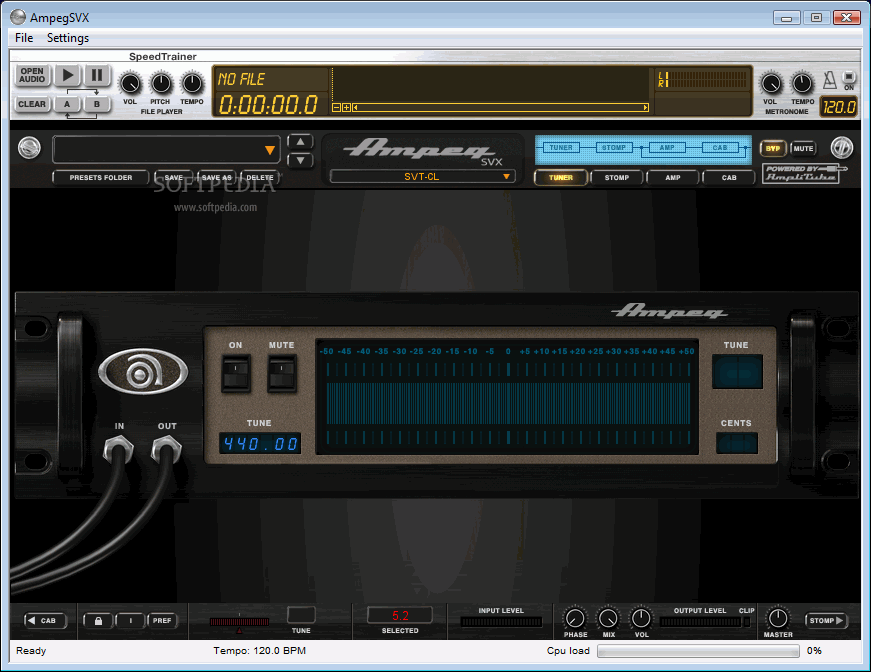Toggle the global MUTE button
The height and width of the screenshot is (672, 871).
803,148
